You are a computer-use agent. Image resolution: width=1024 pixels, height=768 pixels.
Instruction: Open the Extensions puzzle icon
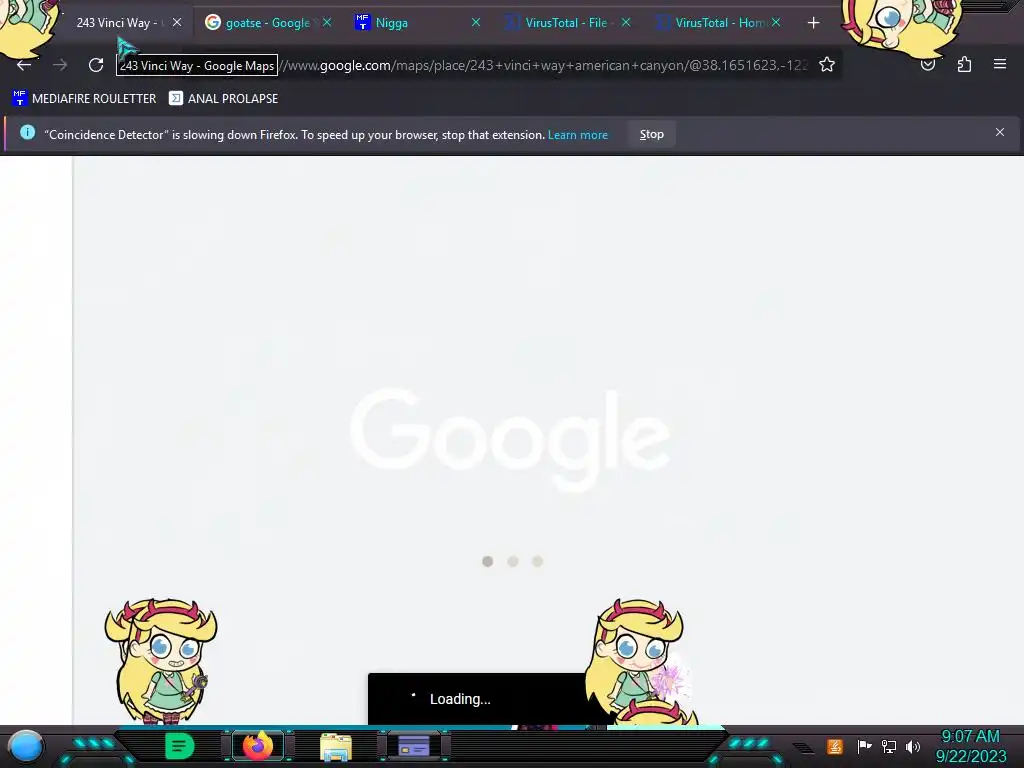964,65
